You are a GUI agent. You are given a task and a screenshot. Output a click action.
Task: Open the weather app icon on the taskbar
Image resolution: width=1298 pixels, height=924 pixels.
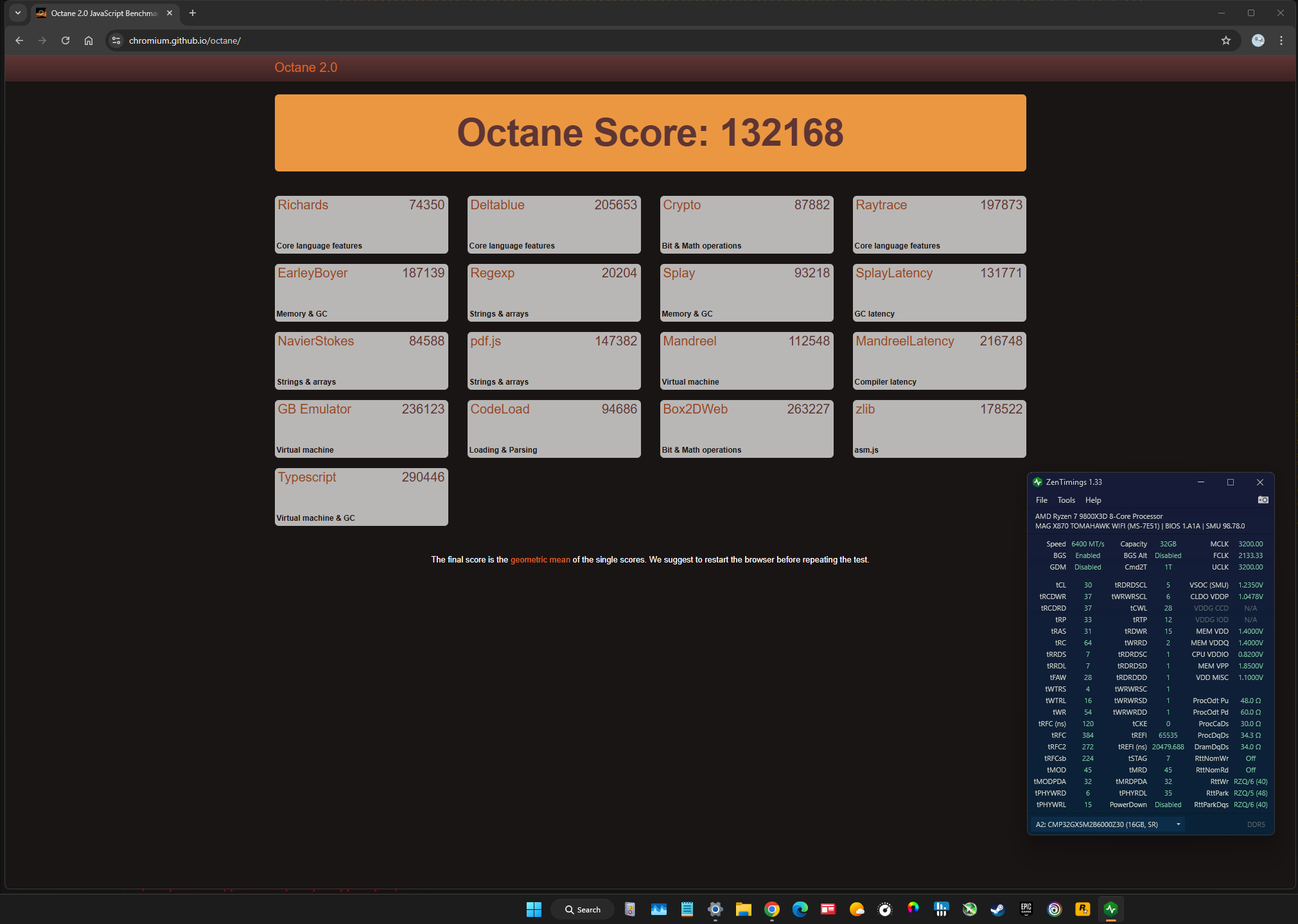[x=856, y=909]
